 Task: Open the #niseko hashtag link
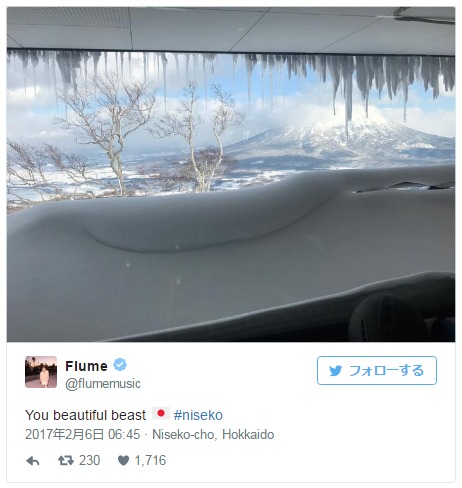(x=198, y=415)
